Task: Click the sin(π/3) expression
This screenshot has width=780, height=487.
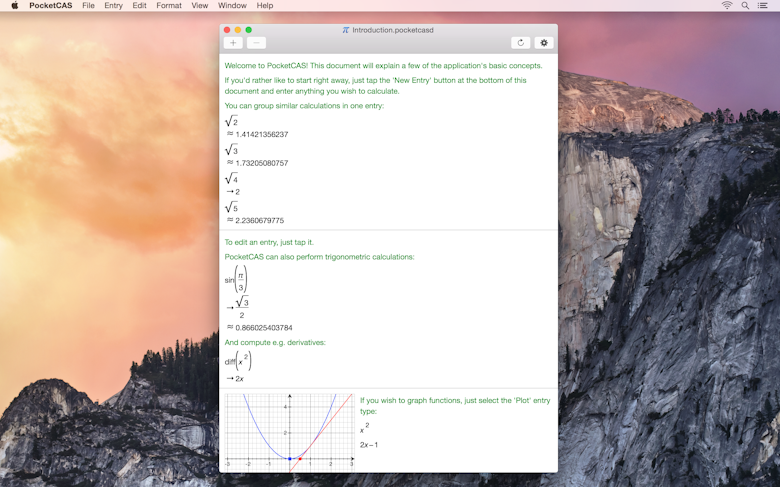Action: (236, 280)
